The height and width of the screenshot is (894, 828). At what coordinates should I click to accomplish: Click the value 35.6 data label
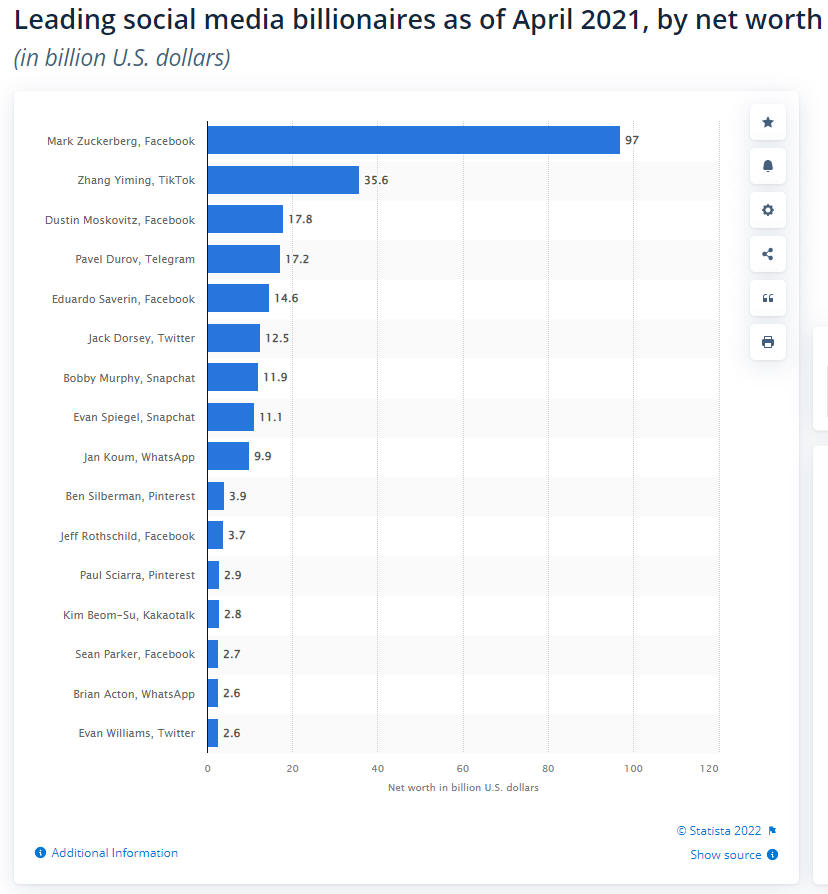(x=376, y=180)
